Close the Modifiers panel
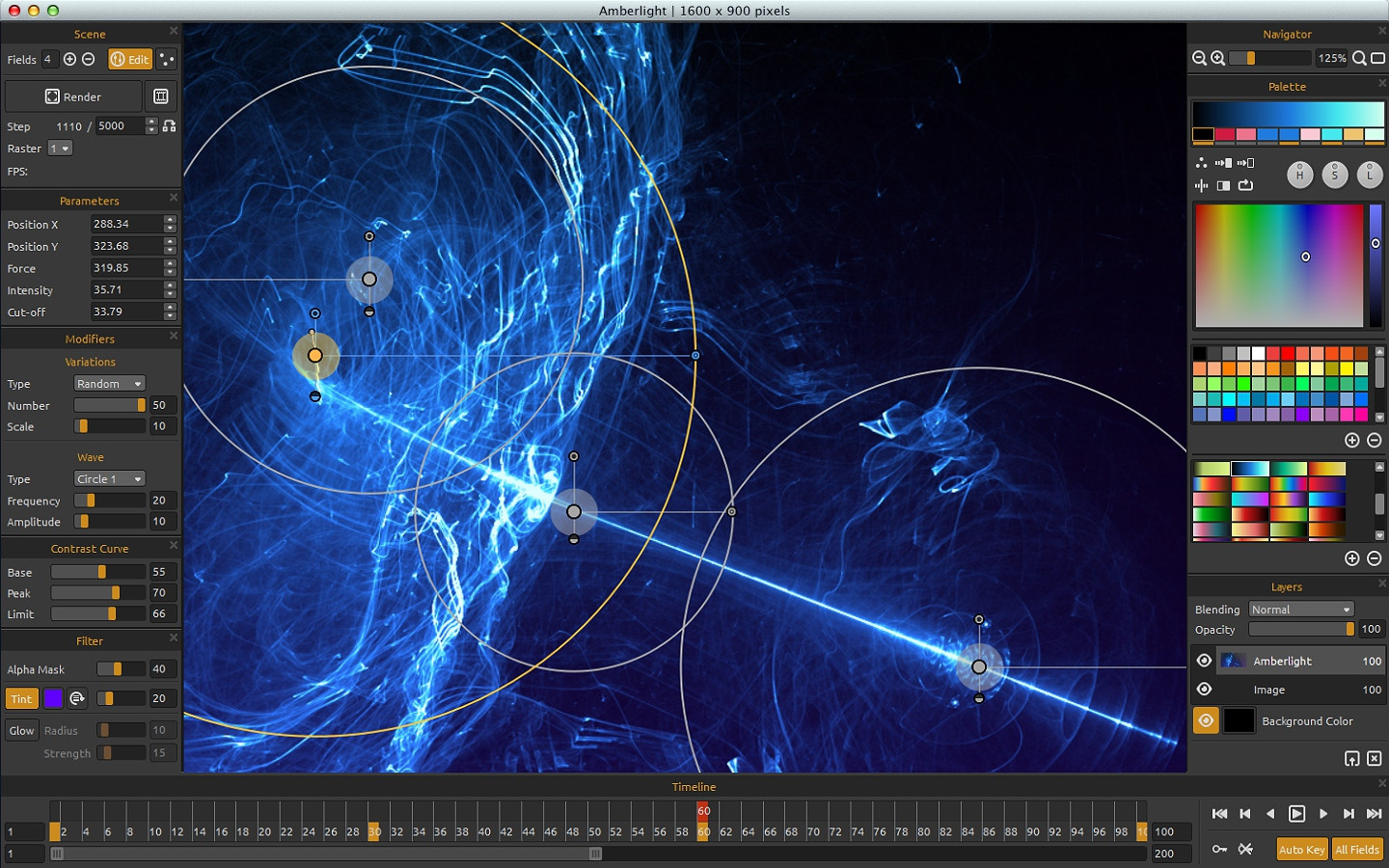This screenshot has height=868, width=1389. (174, 336)
